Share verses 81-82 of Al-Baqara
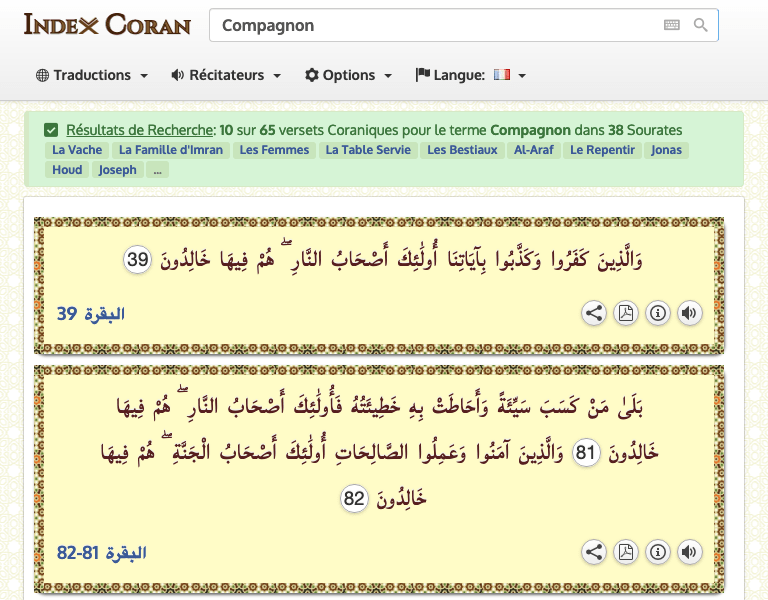 (x=594, y=552)
